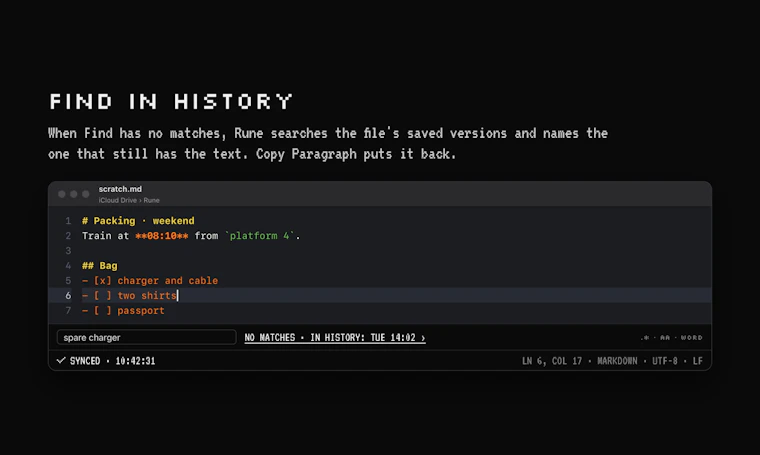Click the 'LN 6, COL 17' status entry

552,361
